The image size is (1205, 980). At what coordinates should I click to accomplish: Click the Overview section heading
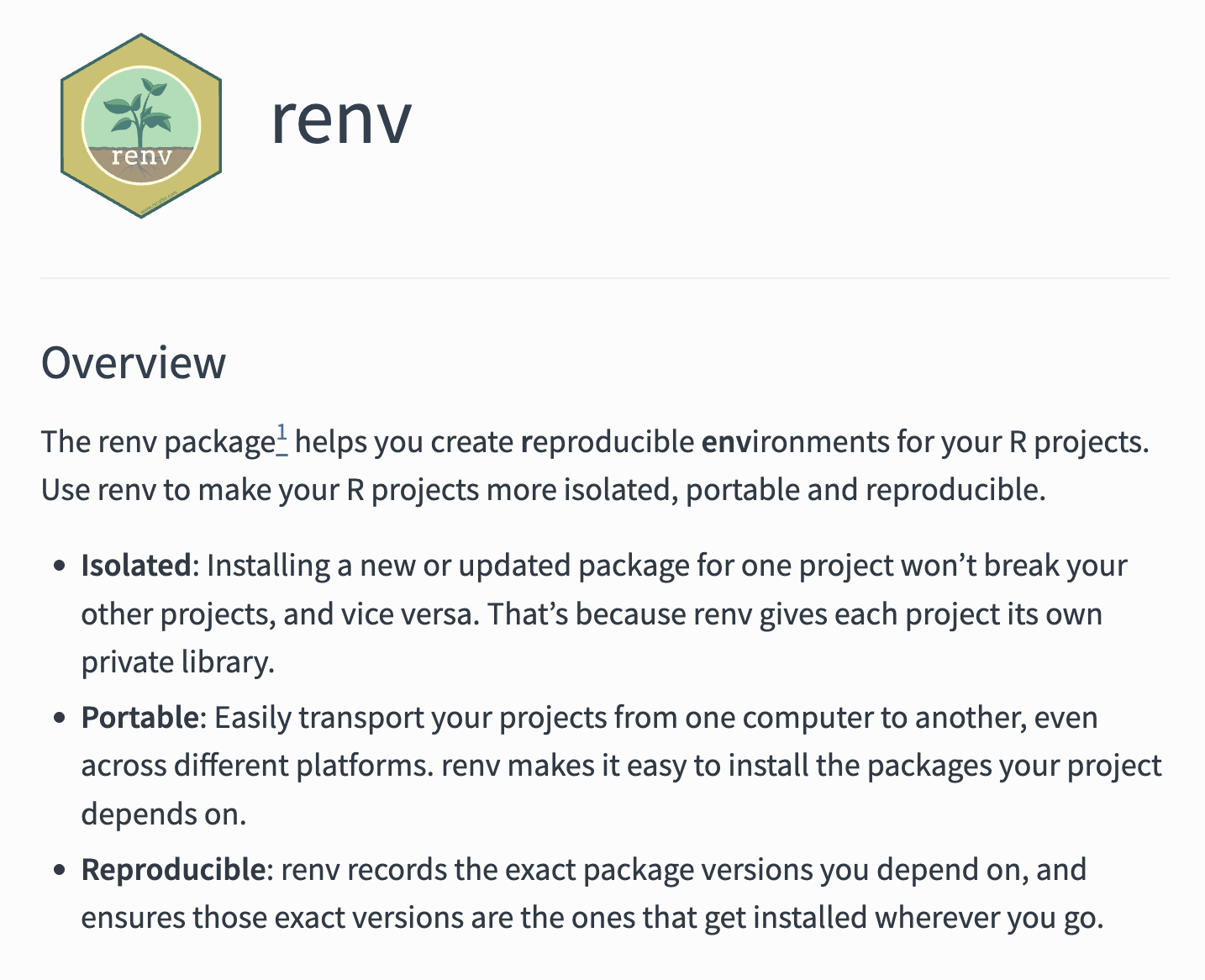134,363
